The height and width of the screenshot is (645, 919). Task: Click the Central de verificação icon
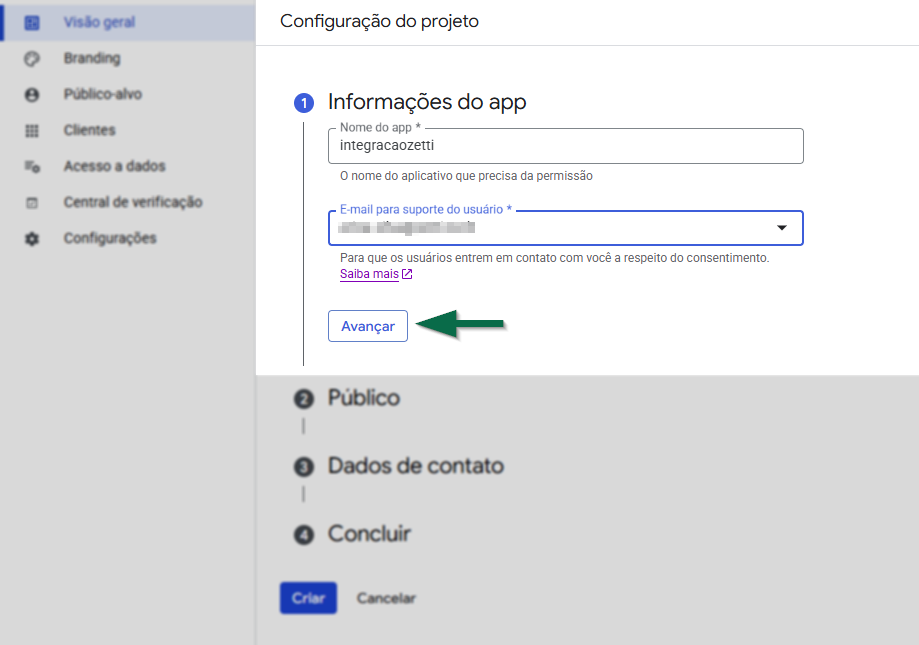(32, 202)
